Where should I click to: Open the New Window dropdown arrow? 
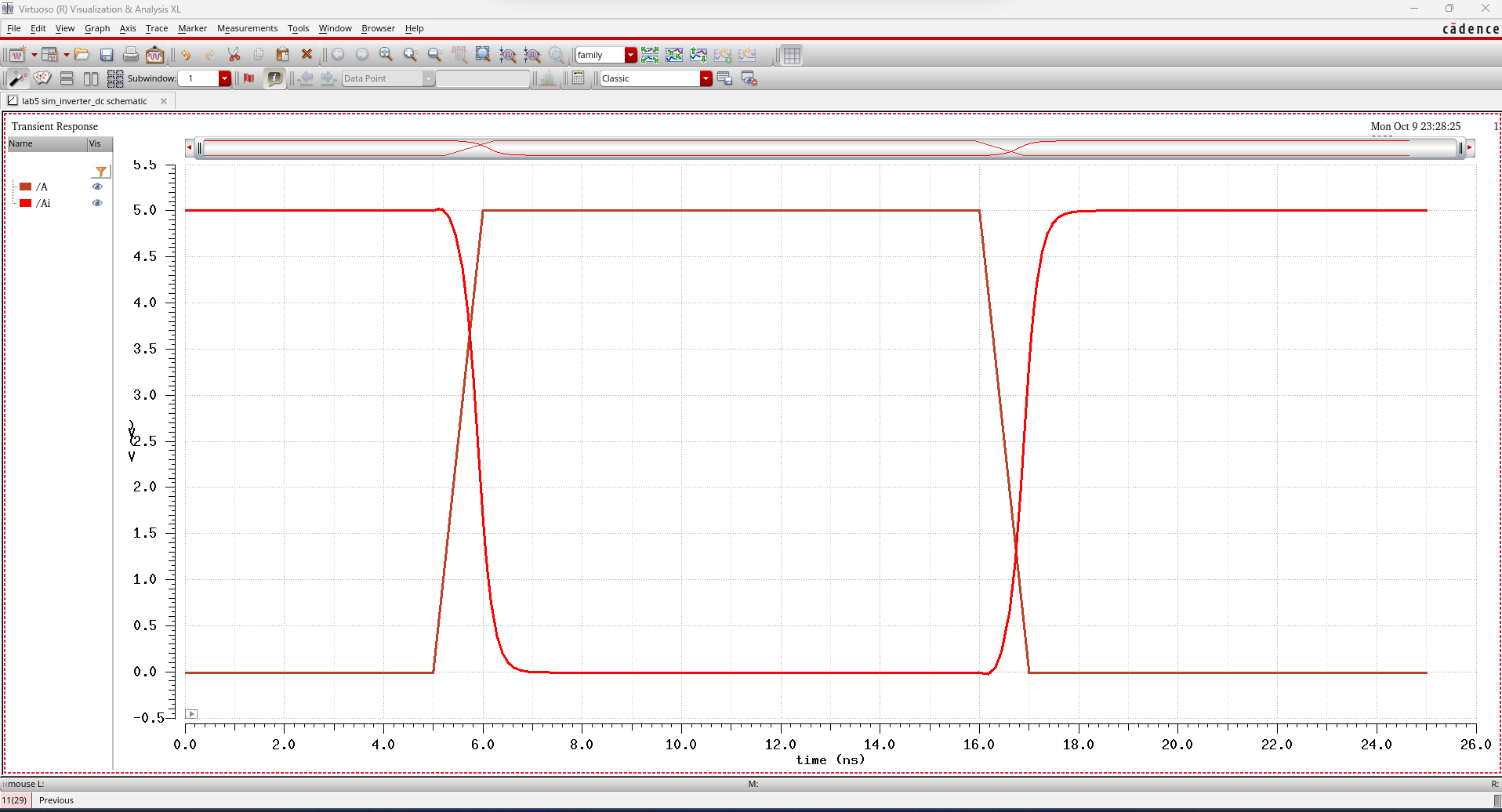34,55
